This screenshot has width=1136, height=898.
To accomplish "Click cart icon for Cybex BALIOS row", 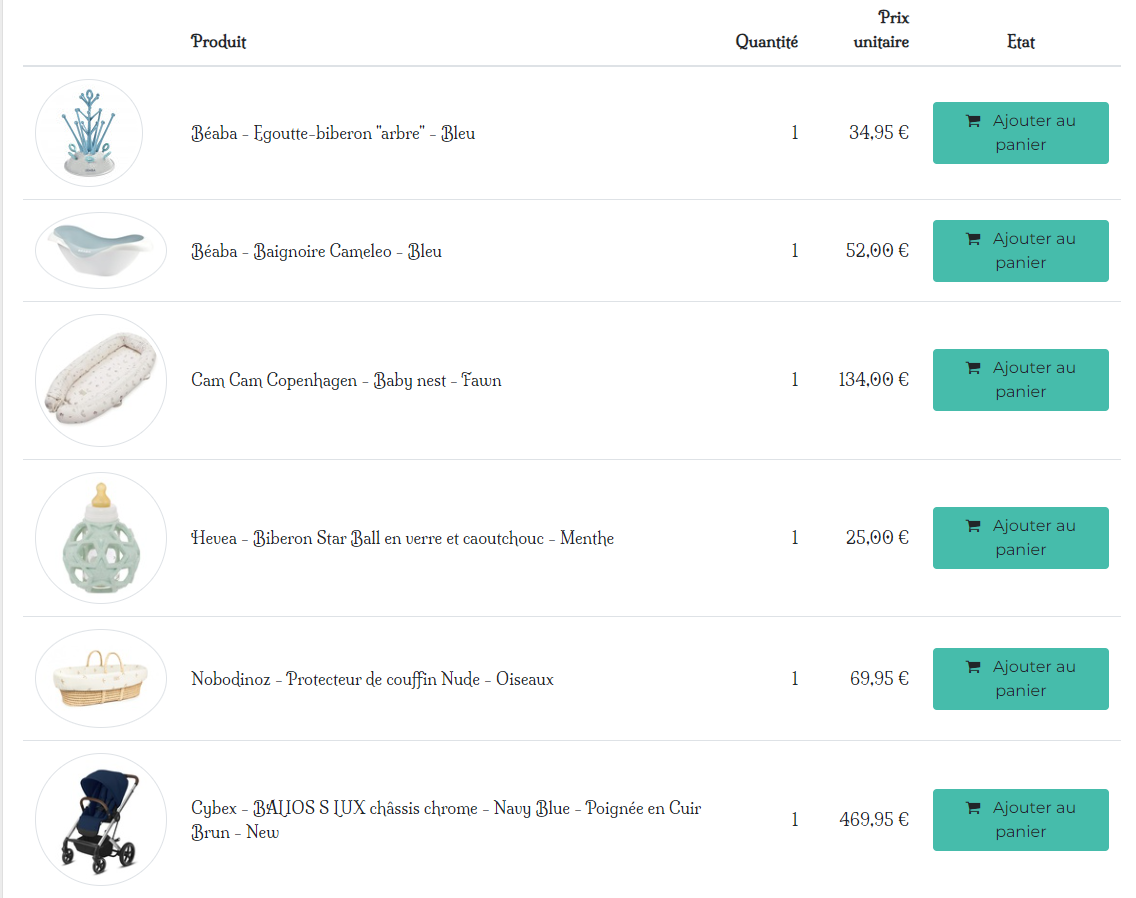I will 973,808.
